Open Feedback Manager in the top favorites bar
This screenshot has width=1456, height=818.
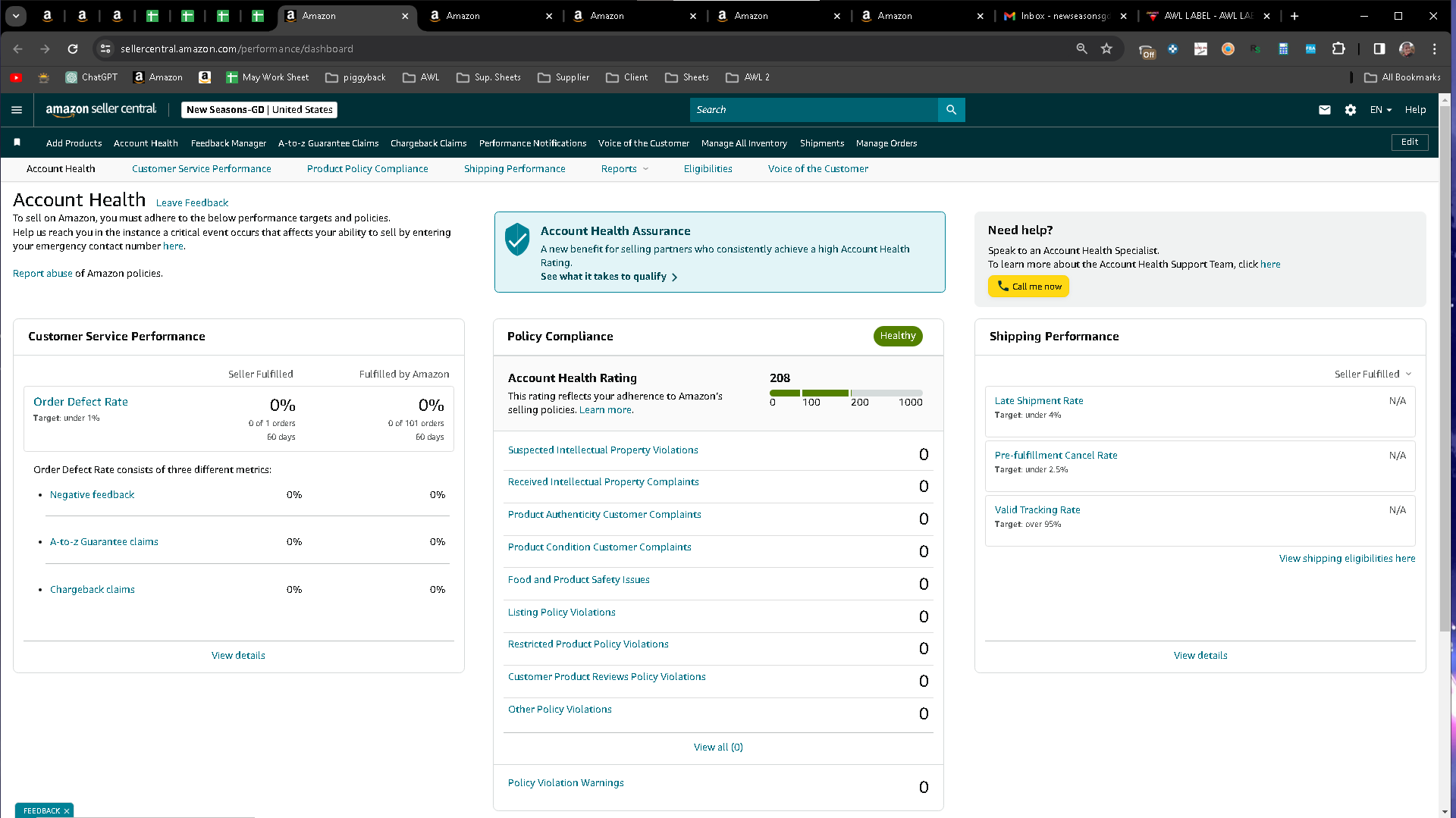[x=228, y=143]
